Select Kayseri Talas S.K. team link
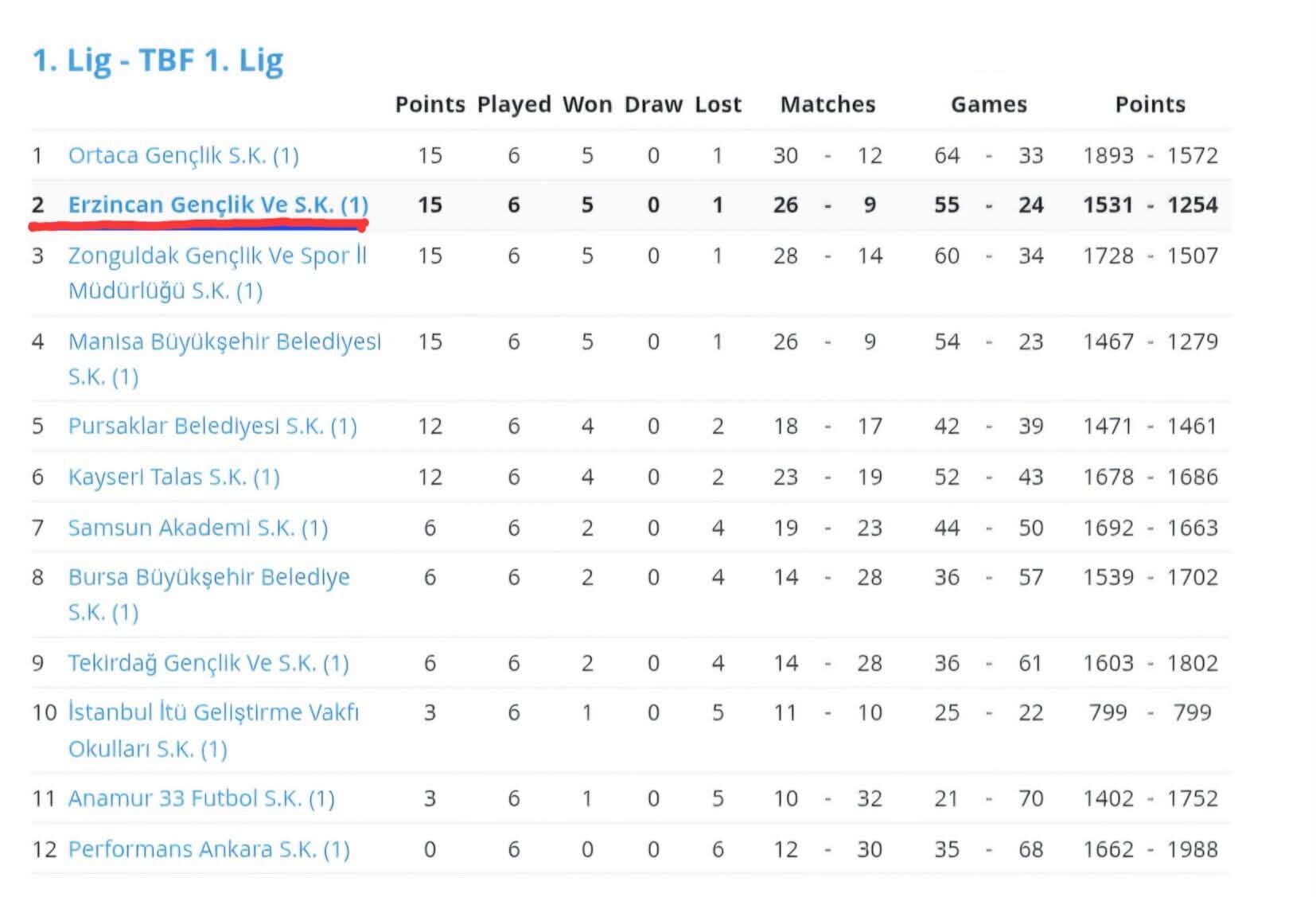Screen dimensions: 1316x897 174,478
